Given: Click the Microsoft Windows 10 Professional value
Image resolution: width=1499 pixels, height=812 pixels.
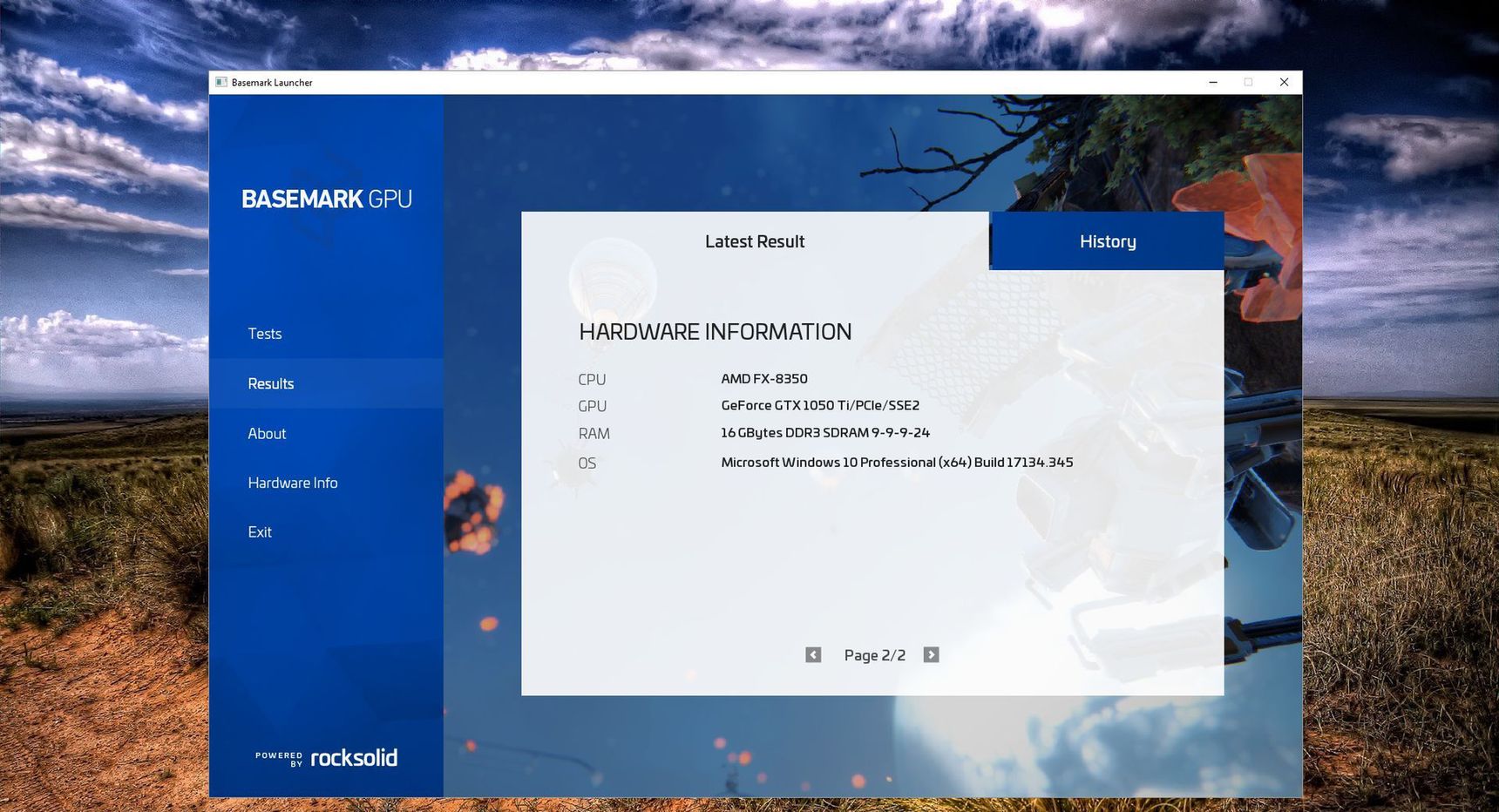Looking at the screenshot, I should coord(897,462).
